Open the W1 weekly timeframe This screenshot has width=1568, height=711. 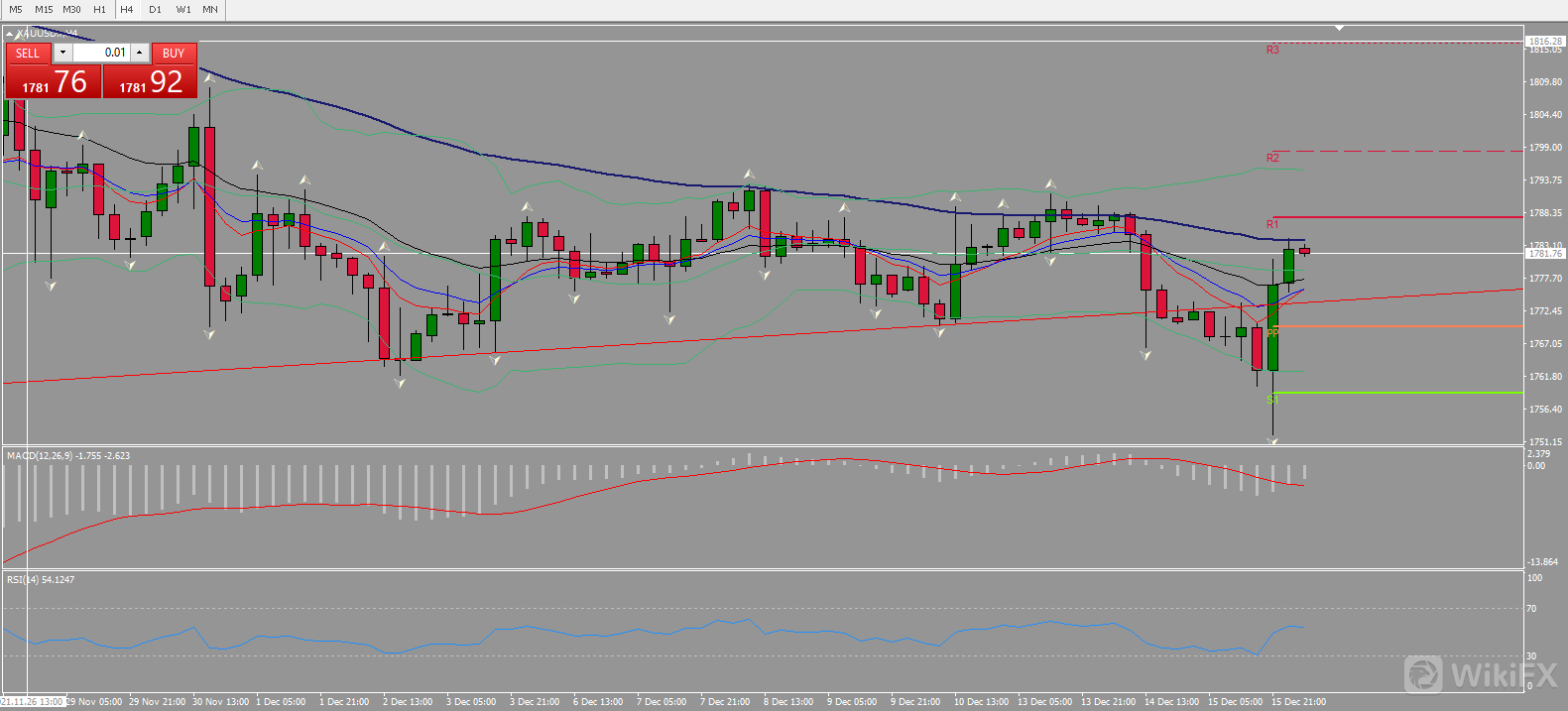183,9
